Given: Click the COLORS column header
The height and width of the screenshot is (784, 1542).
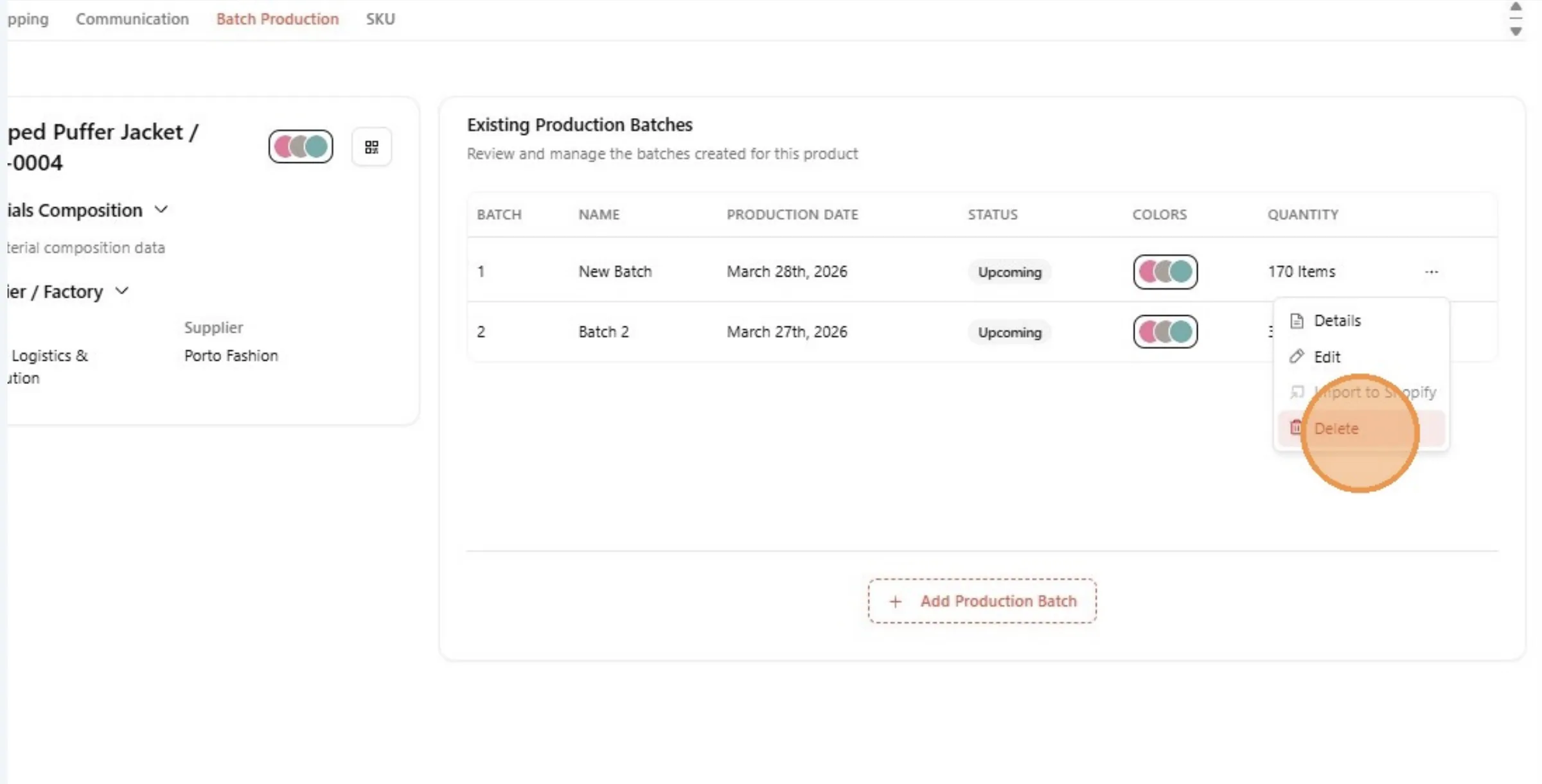Looking at the screenshot, I should 1160,214.
